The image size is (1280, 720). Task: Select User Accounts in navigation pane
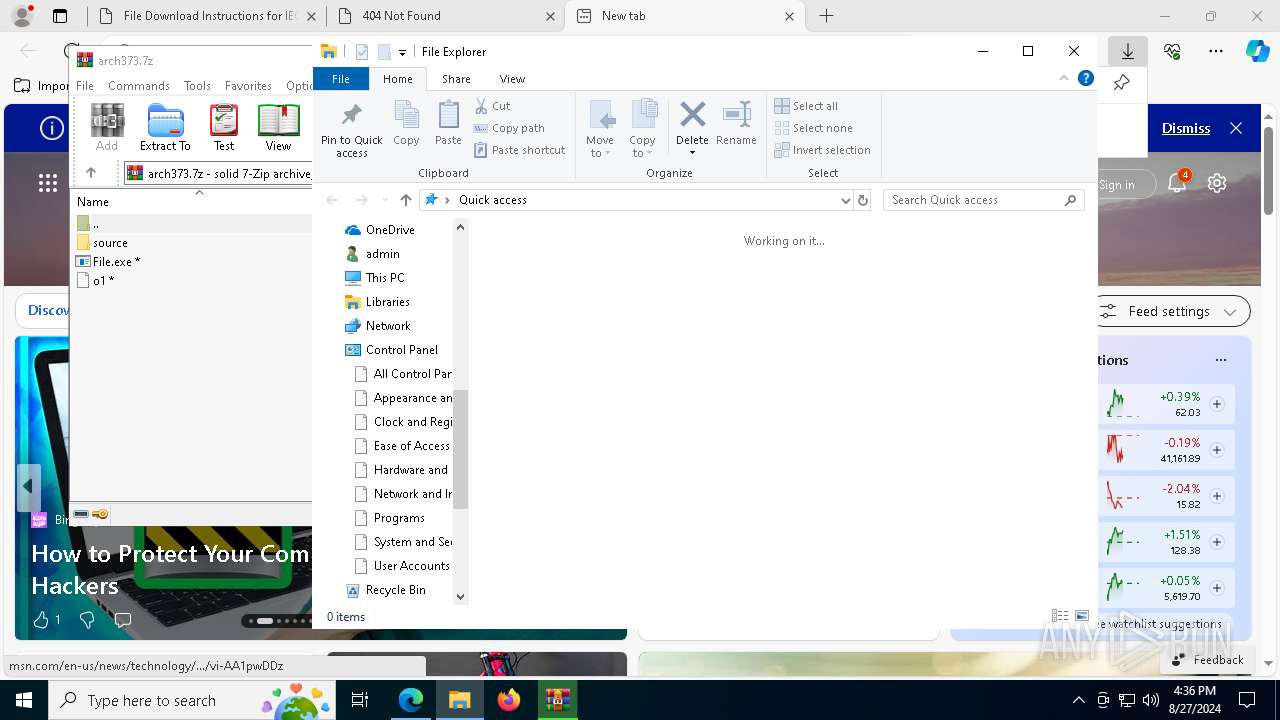pos(411,566)
